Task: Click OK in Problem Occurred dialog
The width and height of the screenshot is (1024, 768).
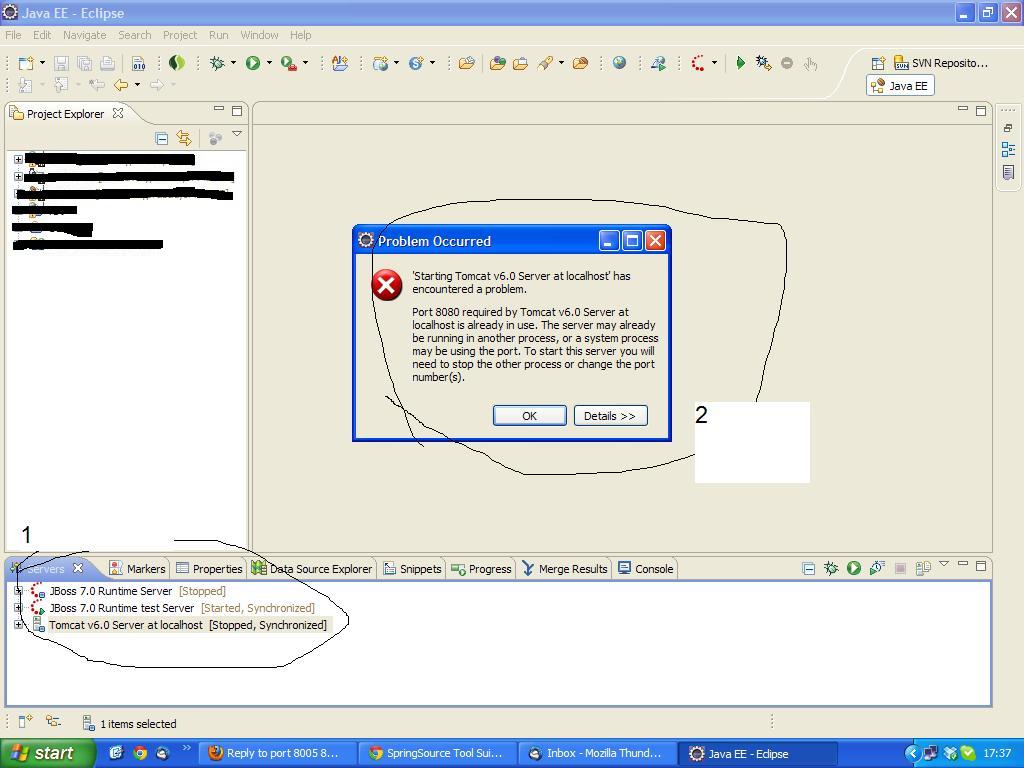Action: 530,416
